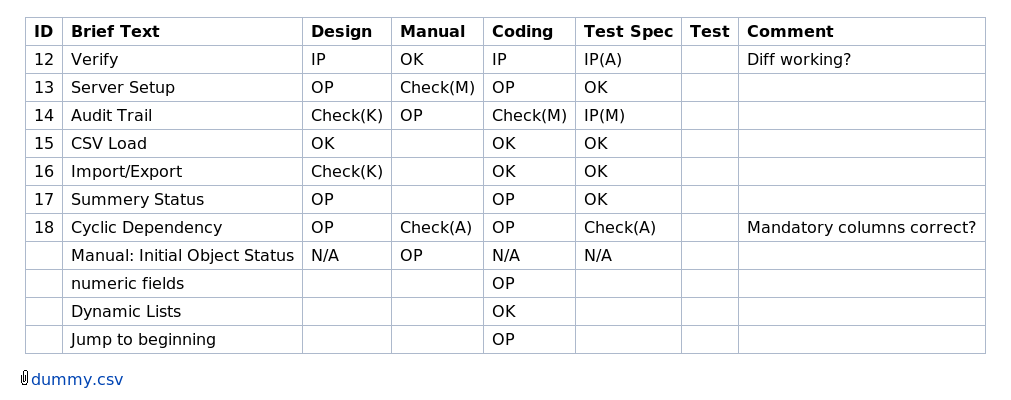1011x400 pixels.
Task: Select the CSV Load row text
Action: 108,143
